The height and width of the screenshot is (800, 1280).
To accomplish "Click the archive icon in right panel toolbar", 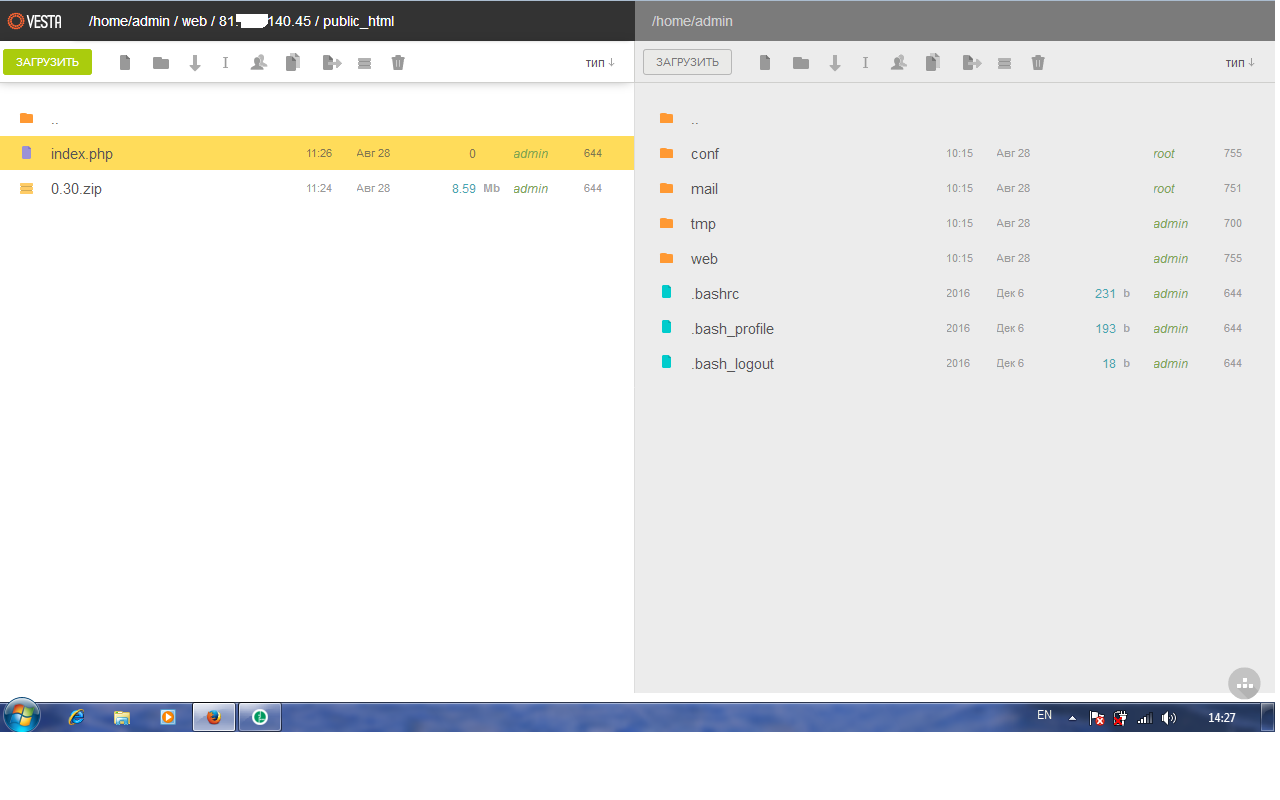I will 1004,63.
